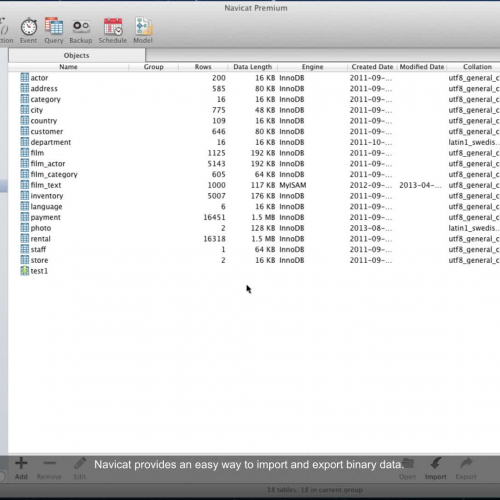This screenshot has width=500, height=500.
Task: Select the address table icon
Action: coord(25,88)
